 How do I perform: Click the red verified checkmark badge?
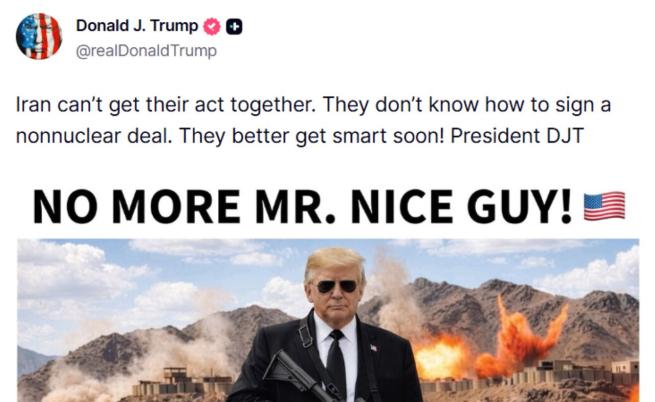[212, 27]
